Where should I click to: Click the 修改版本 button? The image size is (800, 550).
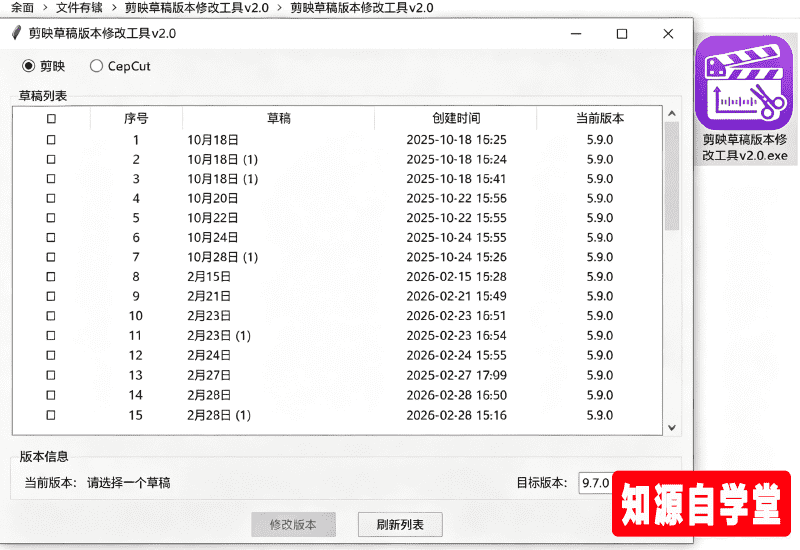[293, 524]
